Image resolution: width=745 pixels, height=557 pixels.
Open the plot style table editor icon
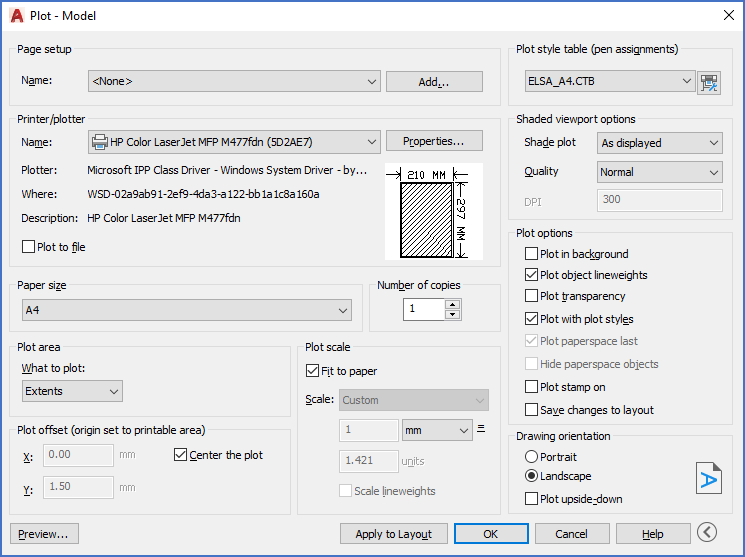pyautogui.click(x=710, y=82)
